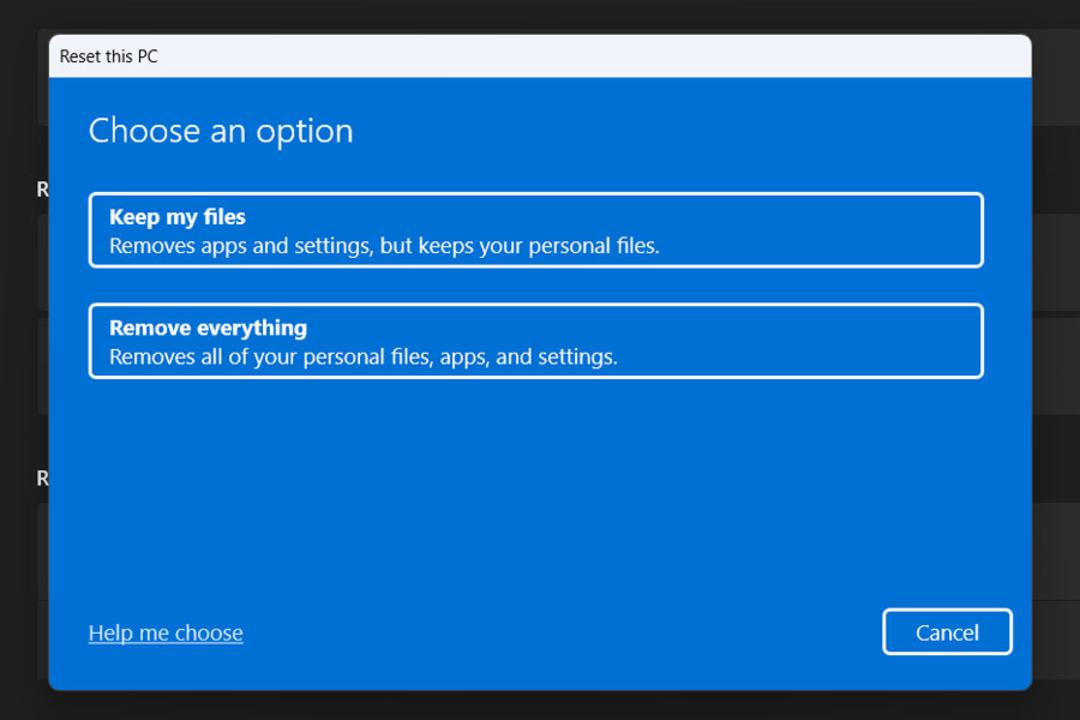Click the word Cancel in the button
The width and height of the screenshot is (1080, 720).
(947, 632)
